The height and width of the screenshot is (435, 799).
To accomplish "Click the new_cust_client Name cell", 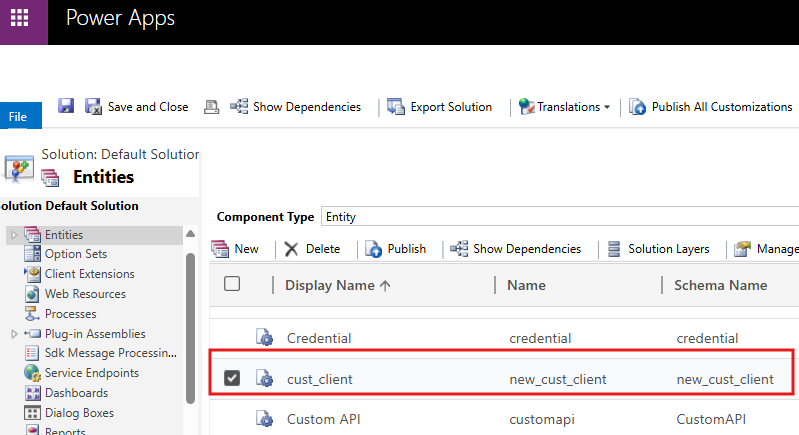I will pos(558,379).
